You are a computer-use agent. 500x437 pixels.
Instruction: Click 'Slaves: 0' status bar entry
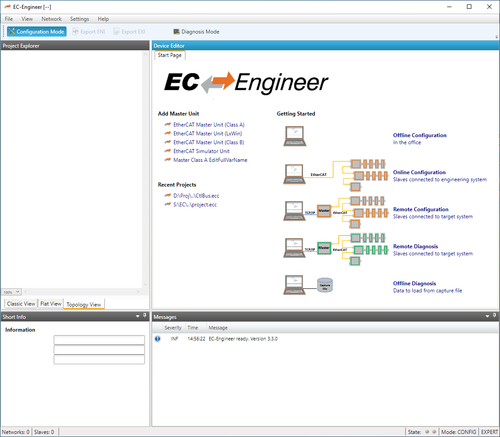[44, 432]
